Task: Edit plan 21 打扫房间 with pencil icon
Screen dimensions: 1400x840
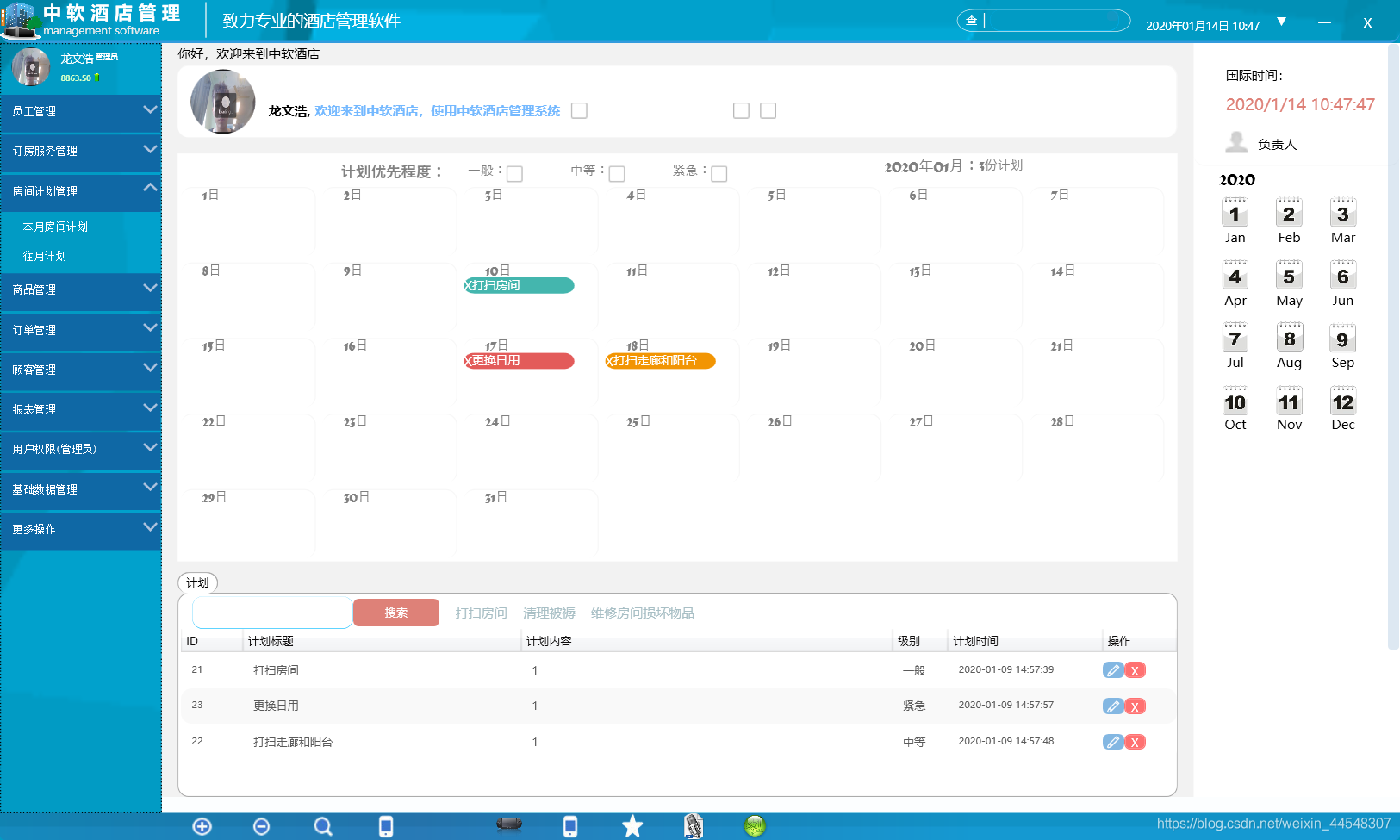Action: 1113,670
